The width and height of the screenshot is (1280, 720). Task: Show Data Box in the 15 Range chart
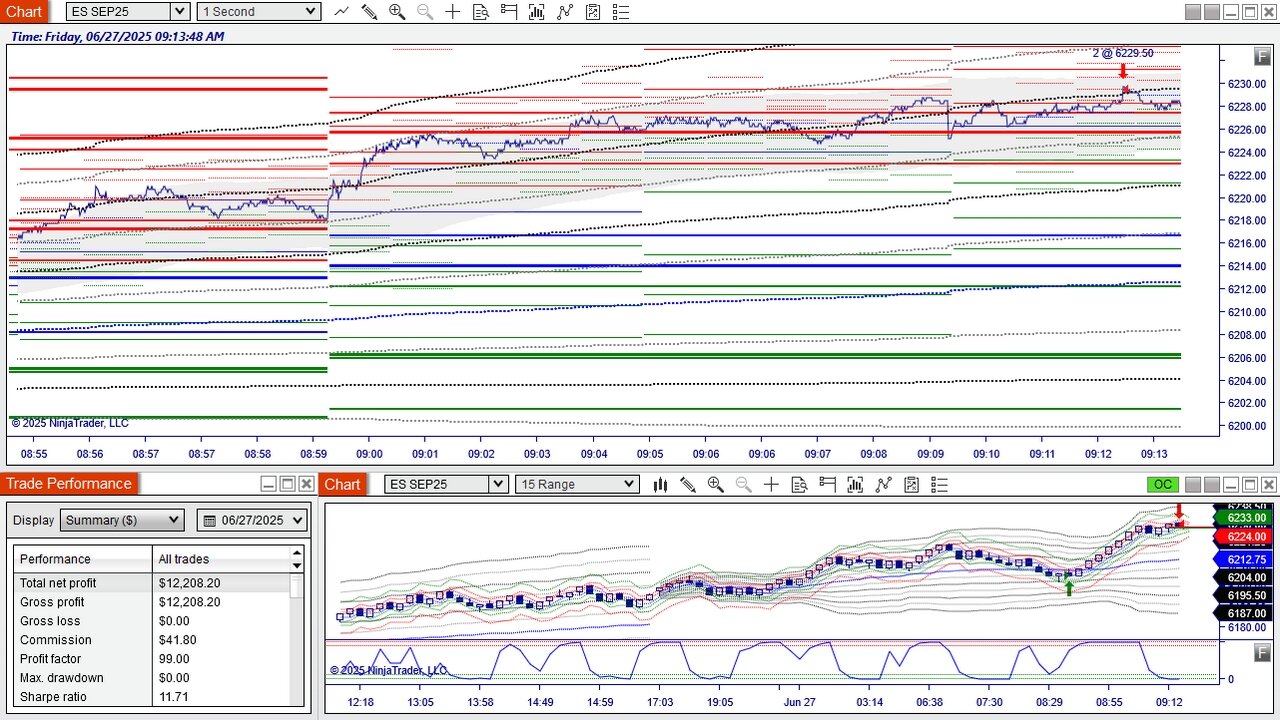pos(799,484)
